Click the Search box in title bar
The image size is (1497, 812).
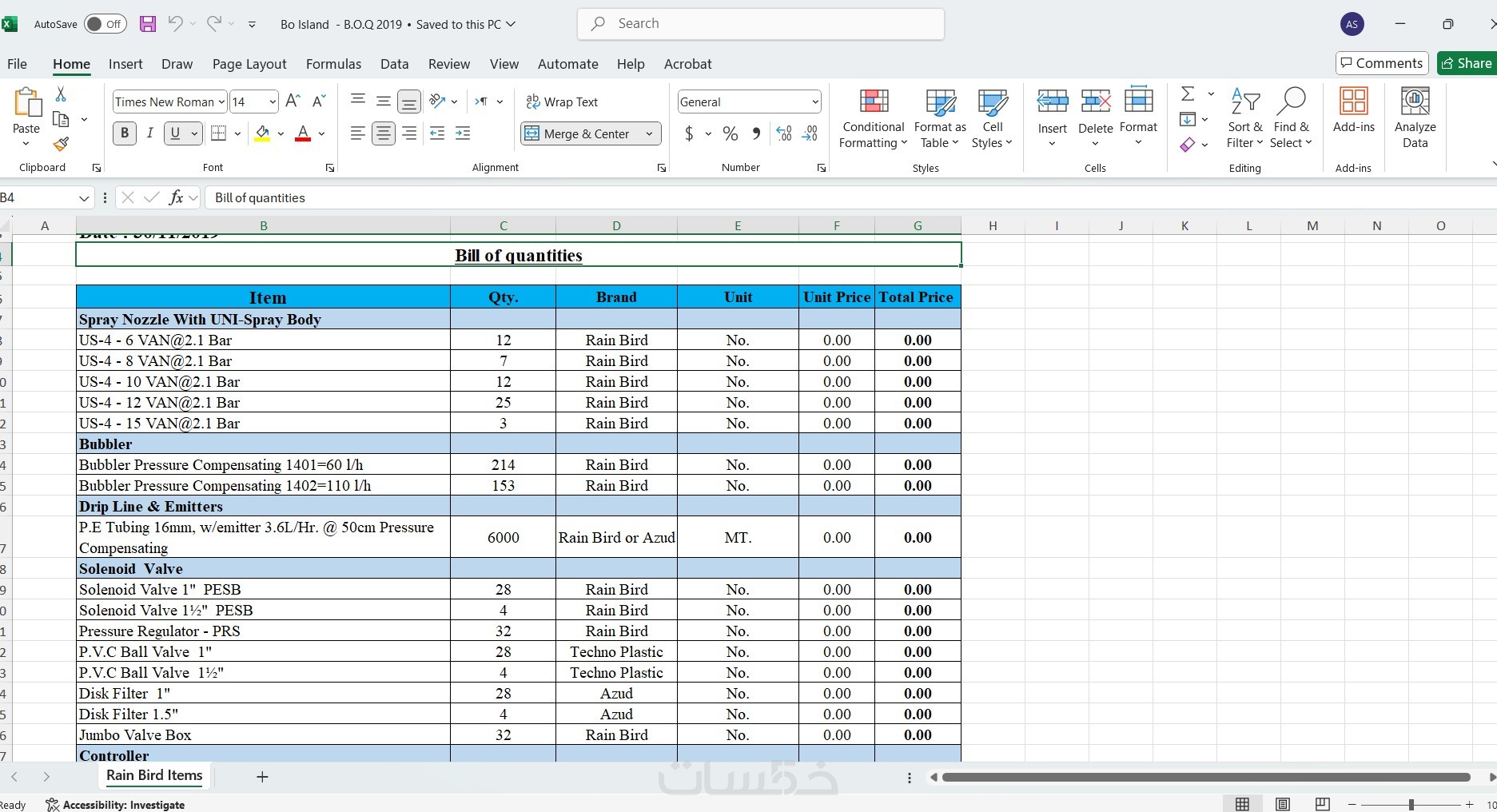761,24
